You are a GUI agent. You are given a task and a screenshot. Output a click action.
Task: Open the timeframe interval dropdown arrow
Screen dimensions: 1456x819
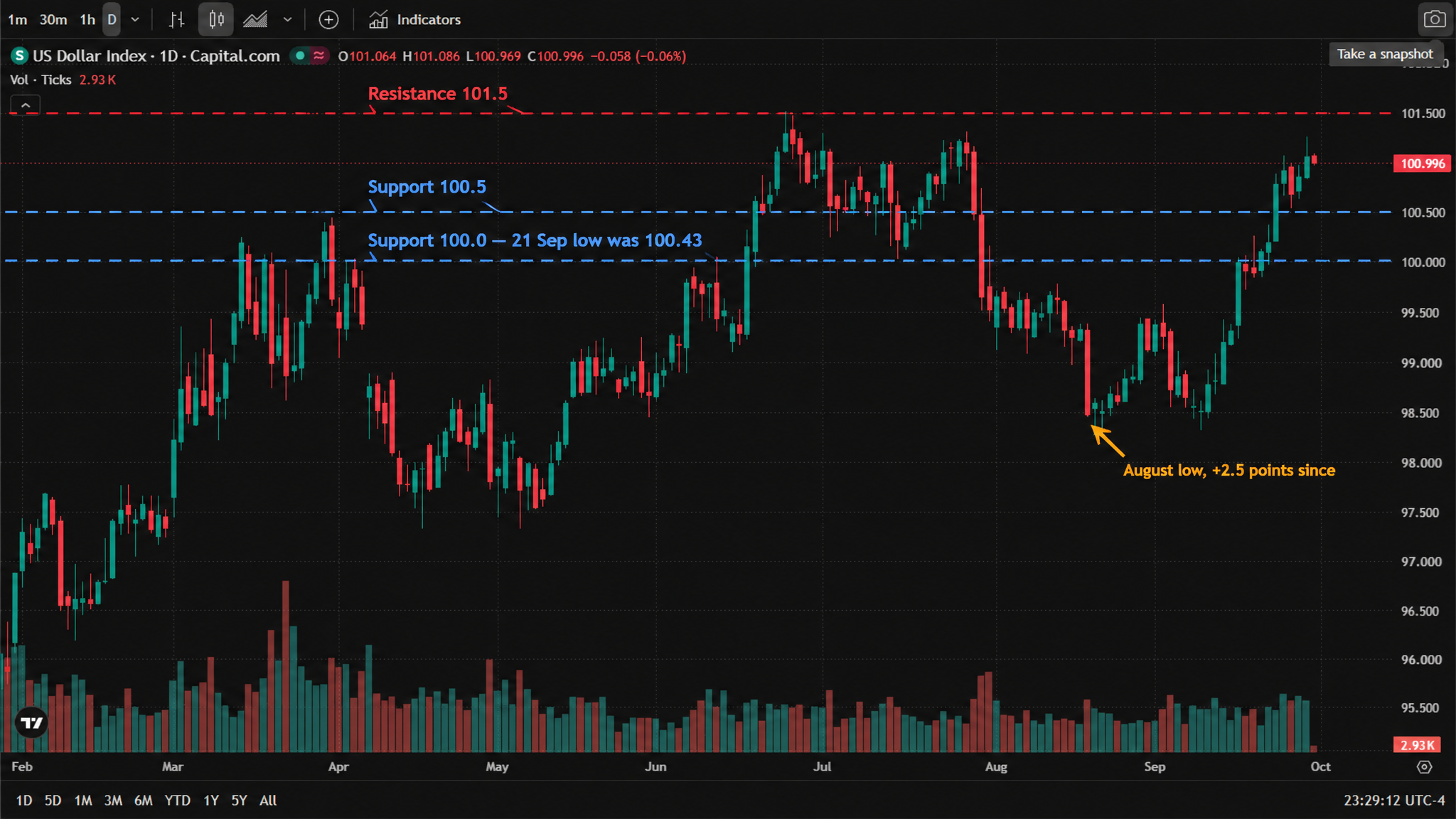pos(135,20)
